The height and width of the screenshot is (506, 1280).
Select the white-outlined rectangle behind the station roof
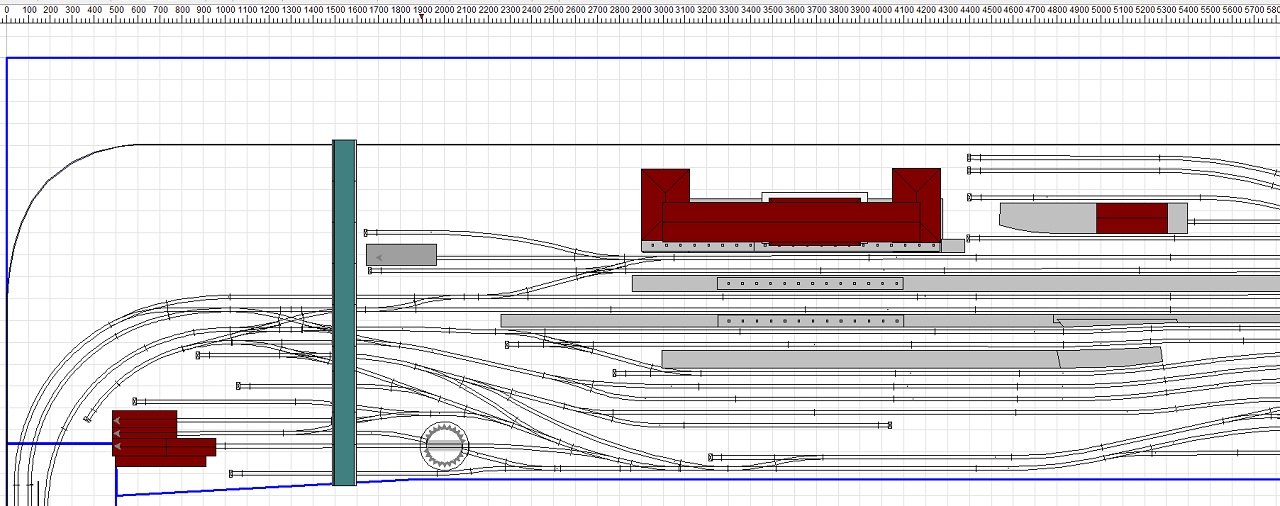[x=814, y=195]
